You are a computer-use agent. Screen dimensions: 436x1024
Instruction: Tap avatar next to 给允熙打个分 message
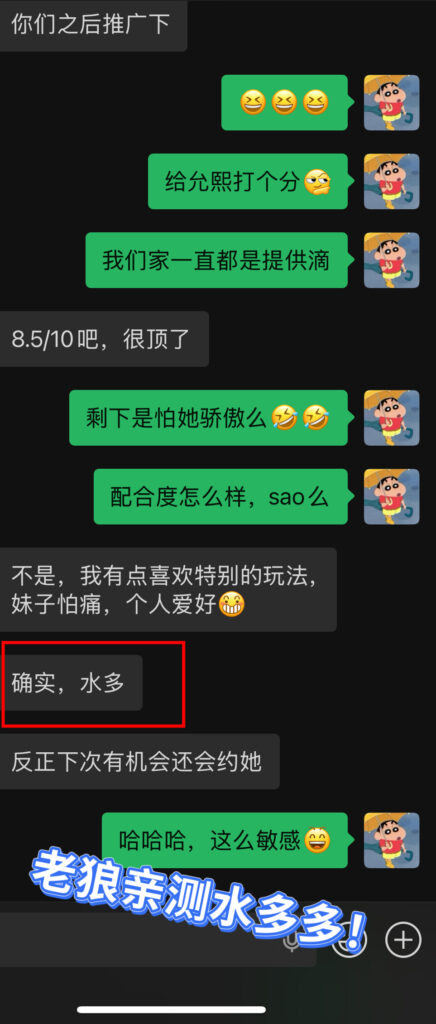(392, 182)
